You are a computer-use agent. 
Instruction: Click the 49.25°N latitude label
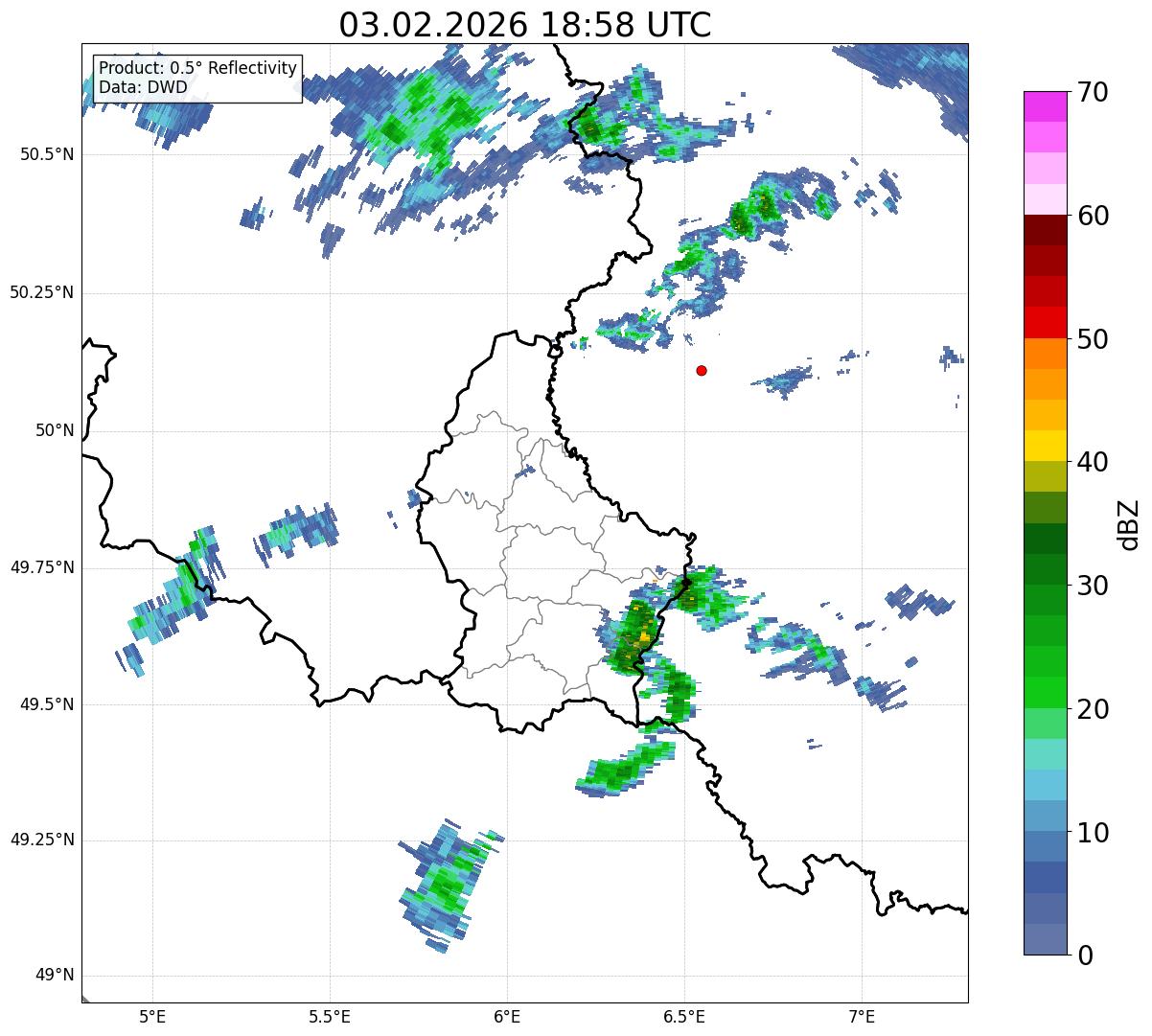42,840
